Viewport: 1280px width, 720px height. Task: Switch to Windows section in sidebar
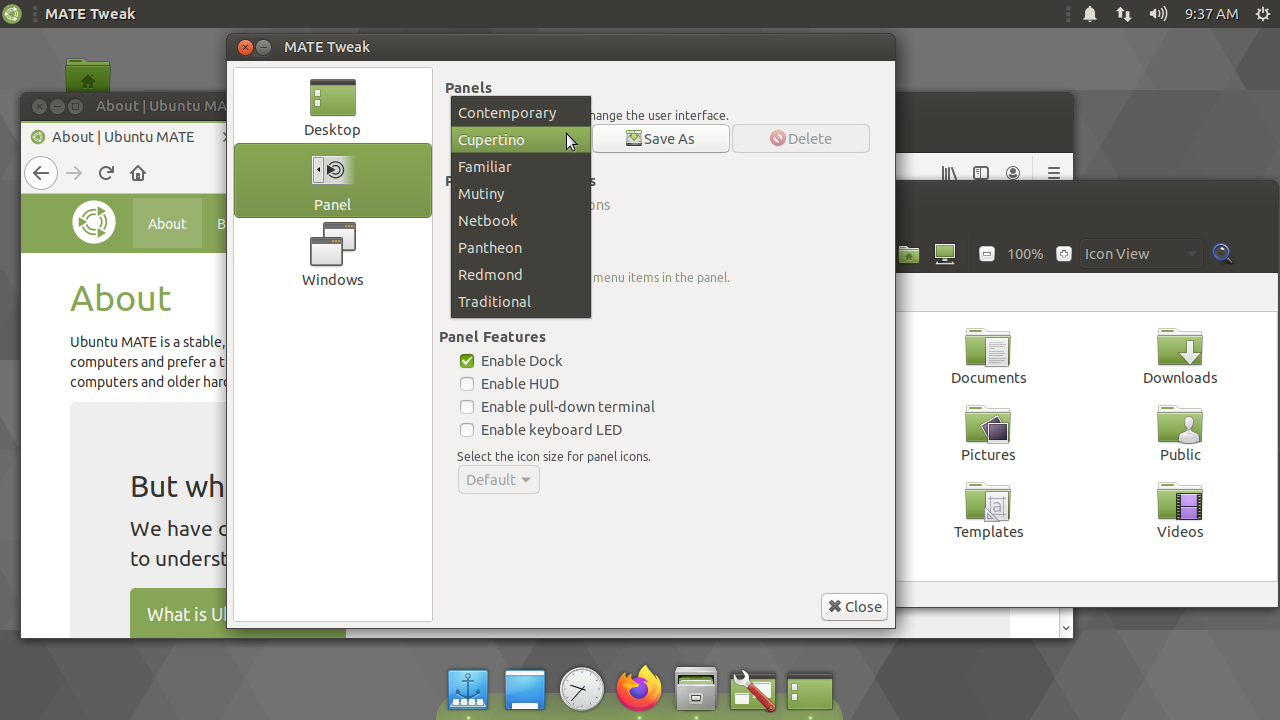[333, 256]
